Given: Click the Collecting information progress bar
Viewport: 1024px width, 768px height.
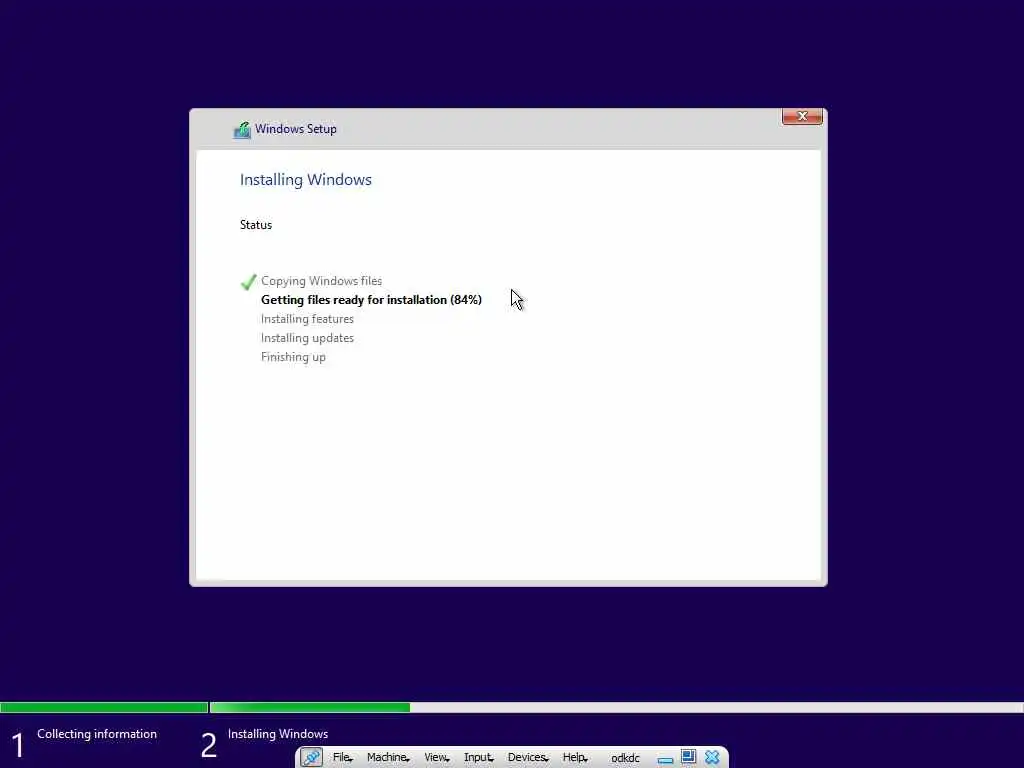Looking at the screenshot, I should (104, 707).
